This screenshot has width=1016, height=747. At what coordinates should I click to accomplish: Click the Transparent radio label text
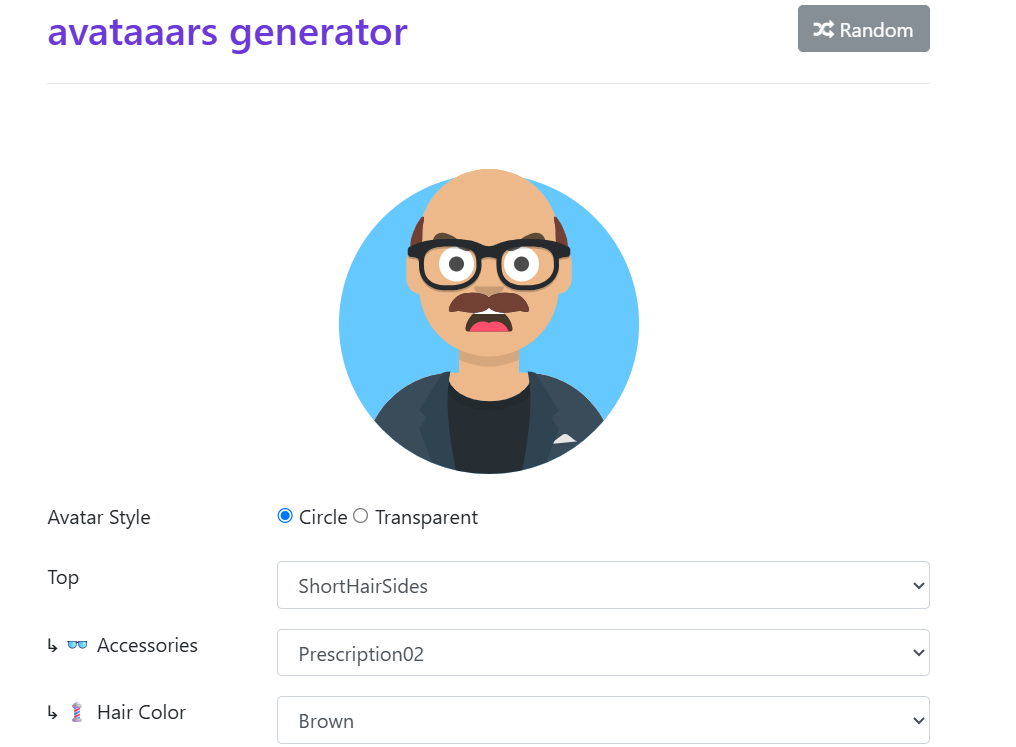(426, 518)
